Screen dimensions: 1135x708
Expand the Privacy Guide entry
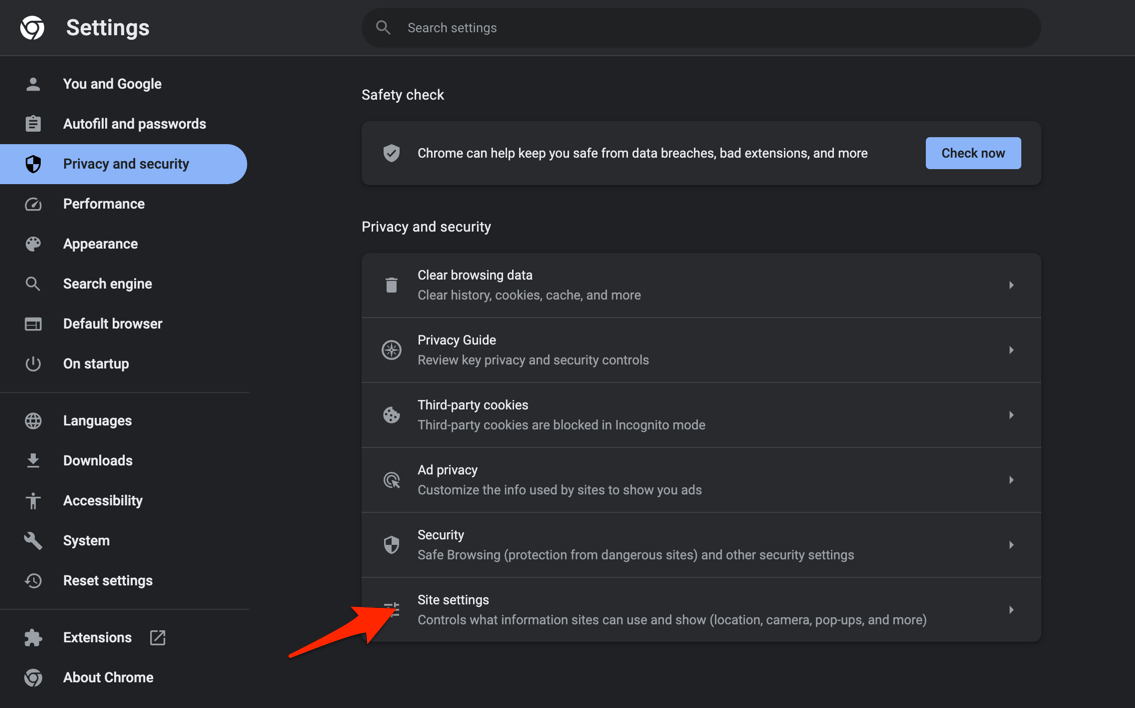coord(1011,349)
